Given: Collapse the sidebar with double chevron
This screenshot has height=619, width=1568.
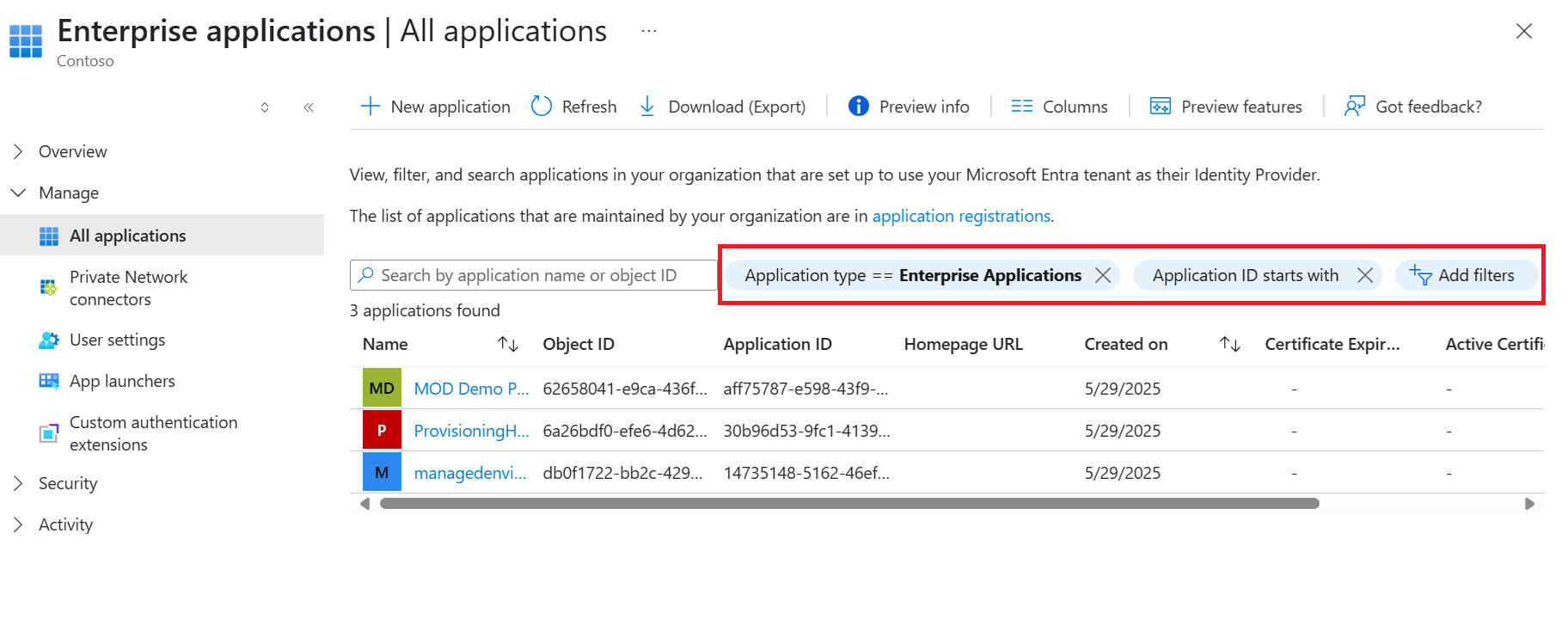Looking at the screenshot, I should pos(309,107).
